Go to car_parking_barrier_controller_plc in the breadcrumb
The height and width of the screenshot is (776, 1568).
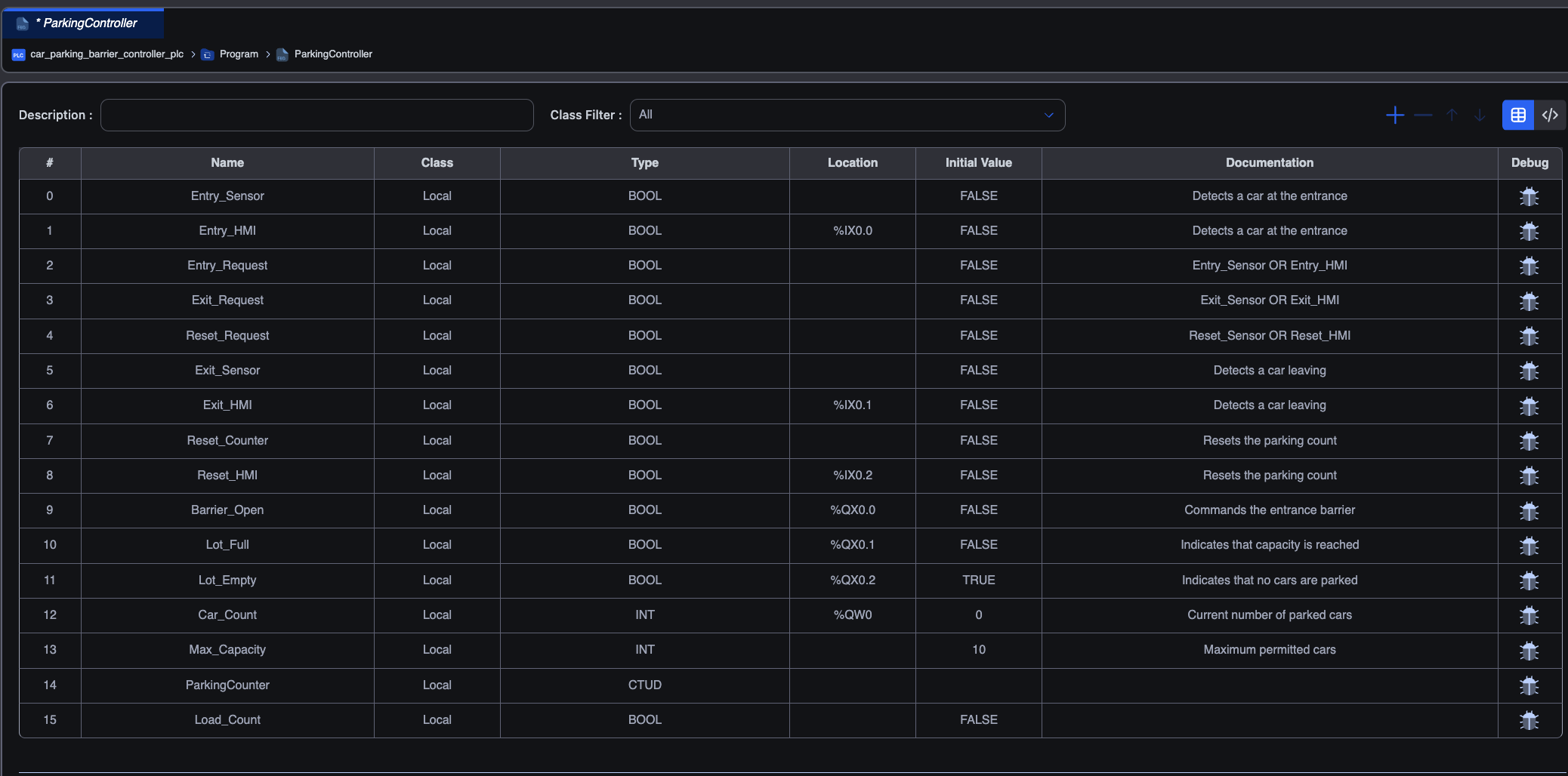[x=98, y=54]
